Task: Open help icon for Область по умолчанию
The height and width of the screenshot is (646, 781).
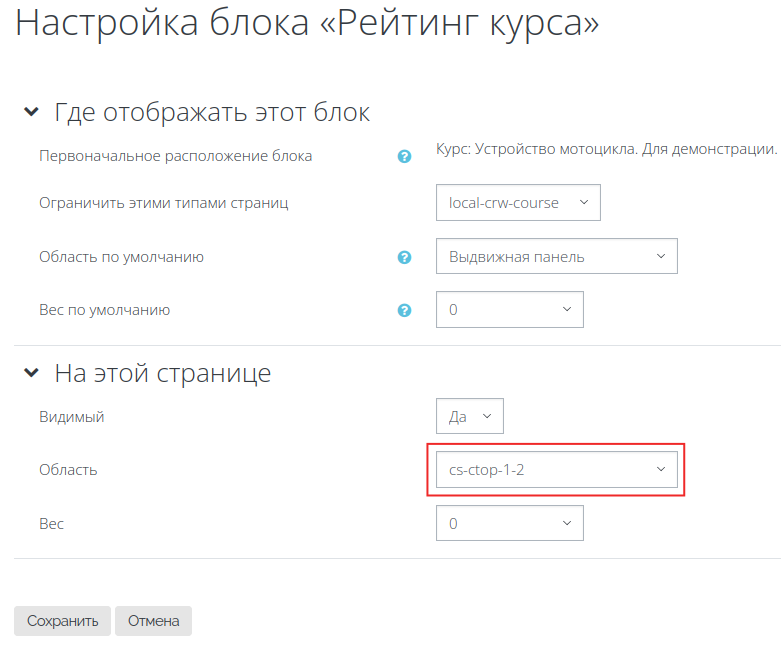Action: pyautogui.click(x=404, y=258)
